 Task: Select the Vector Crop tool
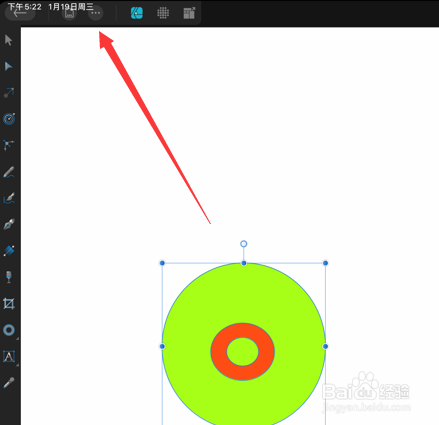[x=9, y=303]
